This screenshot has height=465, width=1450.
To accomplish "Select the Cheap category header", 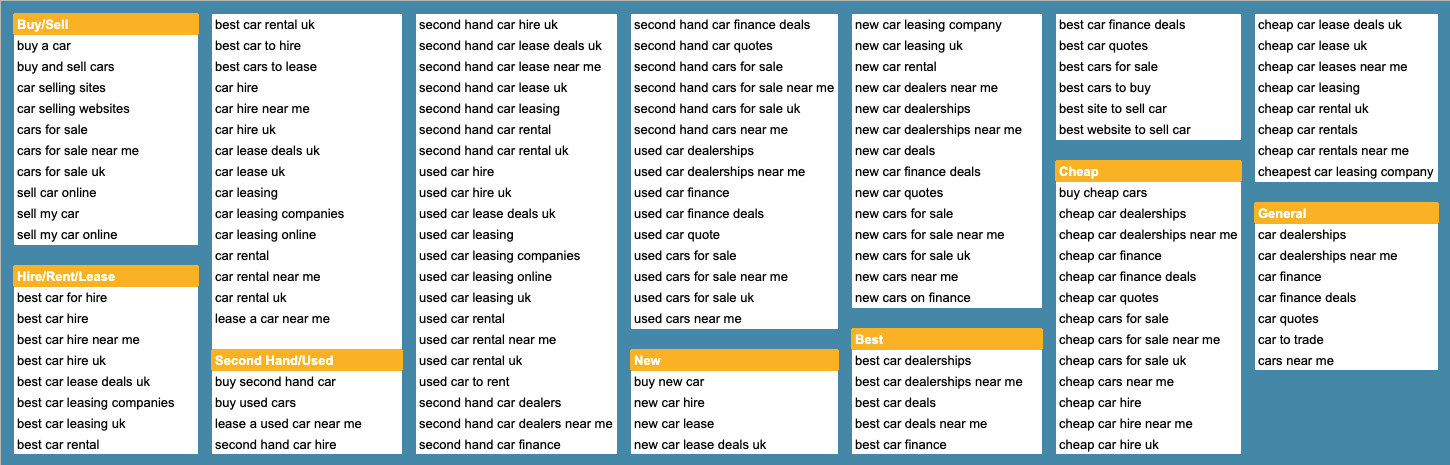I will coord(1148,171).
